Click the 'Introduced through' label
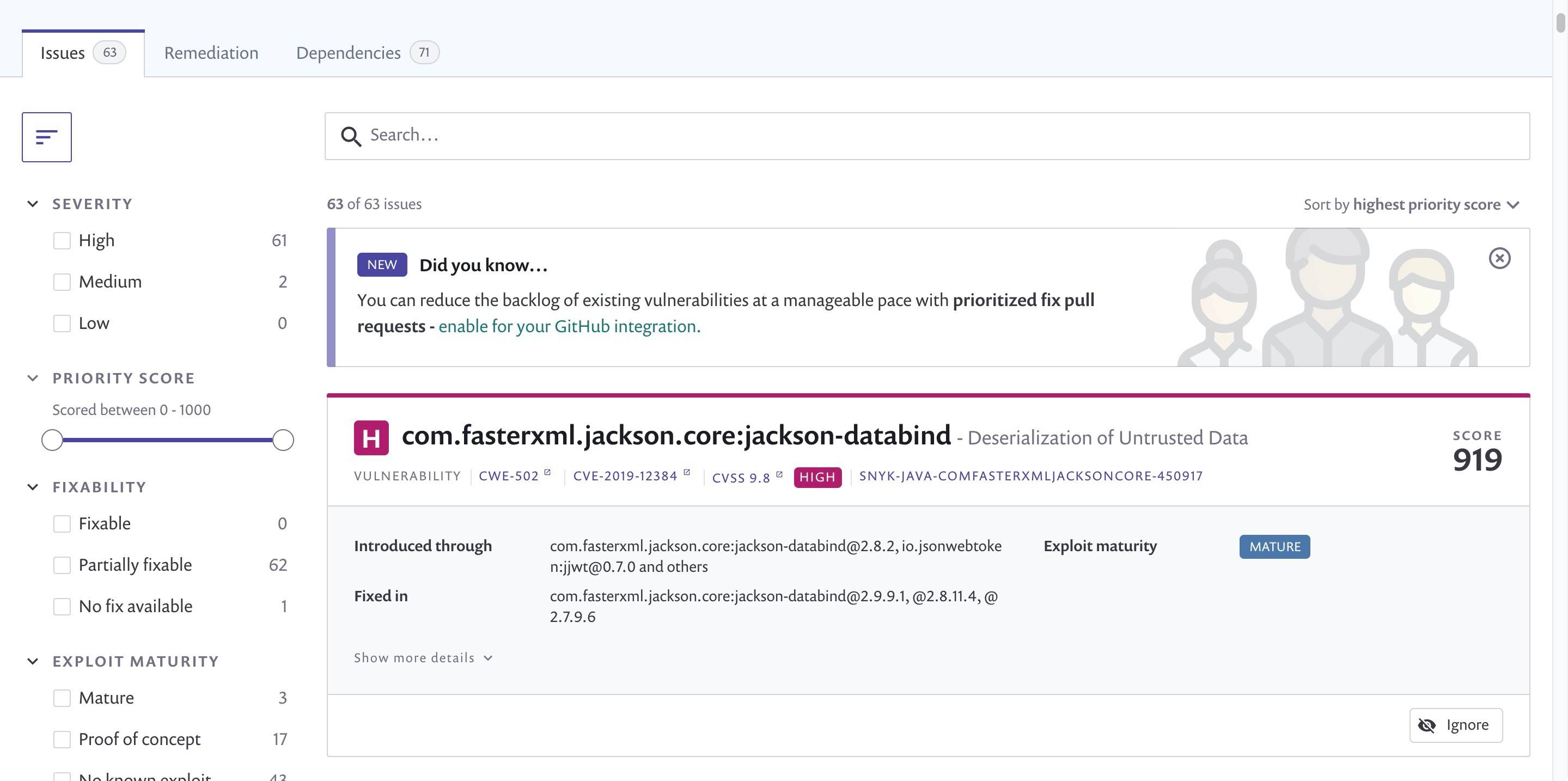Screen dimensions: 1568x781 point(423,546)
